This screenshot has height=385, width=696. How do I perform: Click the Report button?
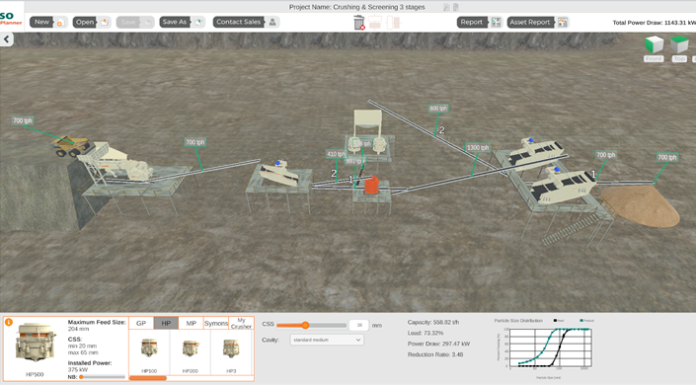pyautogui.click(x=471, y=22)
